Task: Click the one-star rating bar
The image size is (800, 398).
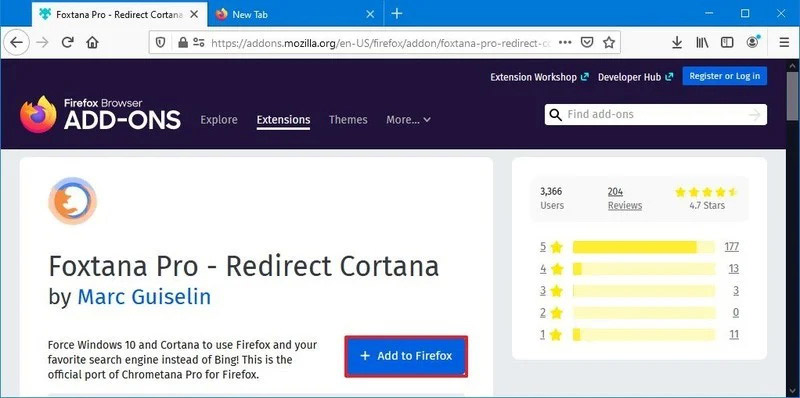Action: 644,335
